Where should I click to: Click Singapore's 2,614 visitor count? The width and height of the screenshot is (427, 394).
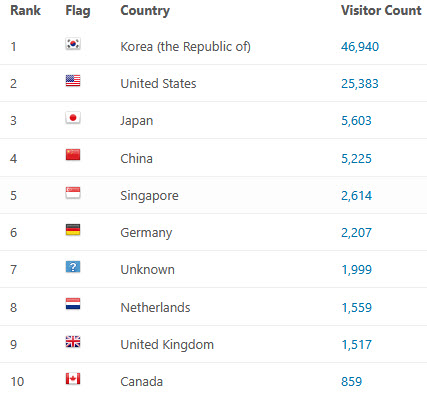[x=356, y=196]
